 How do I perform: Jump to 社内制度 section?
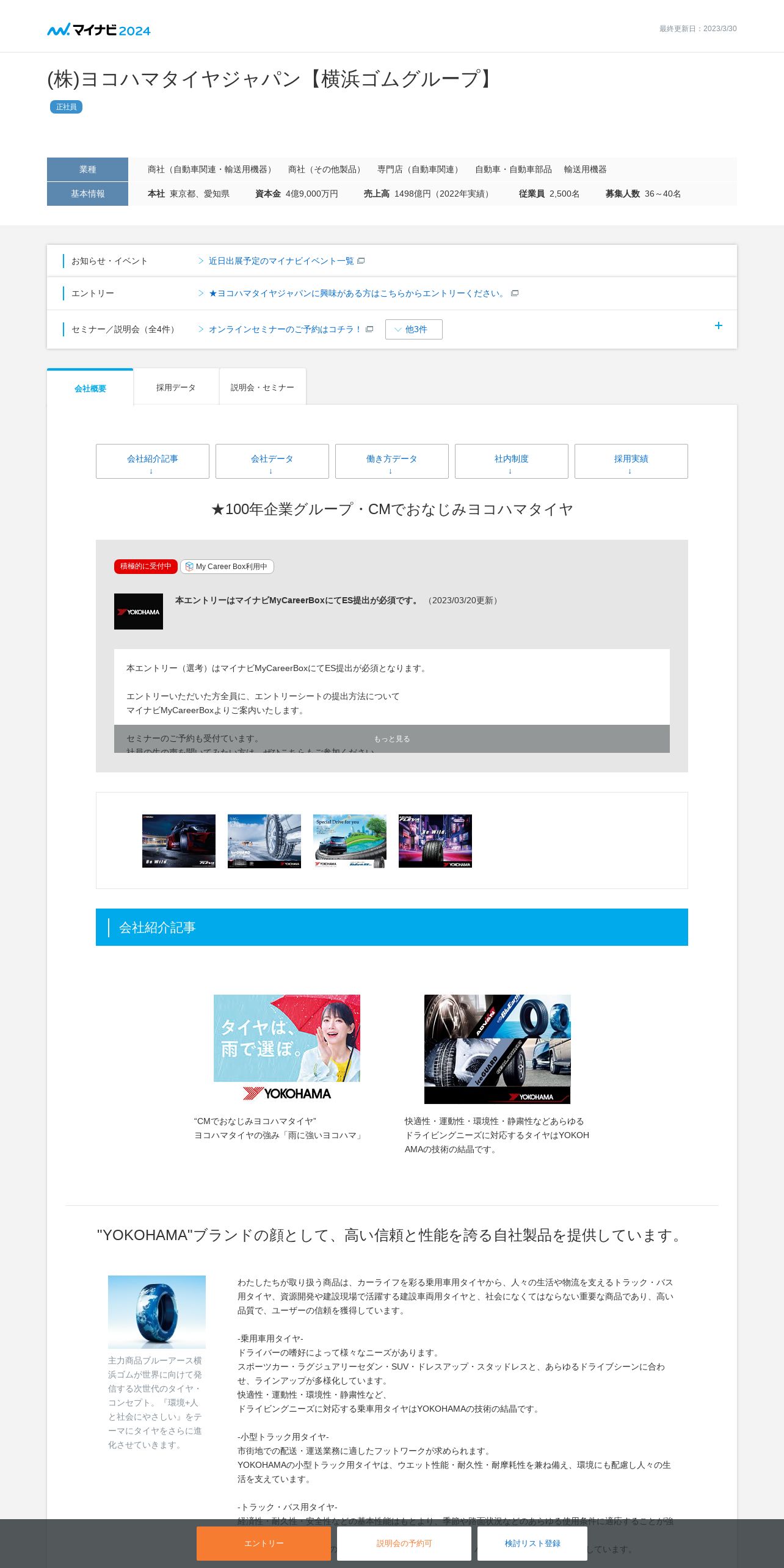tap(512, 461)
